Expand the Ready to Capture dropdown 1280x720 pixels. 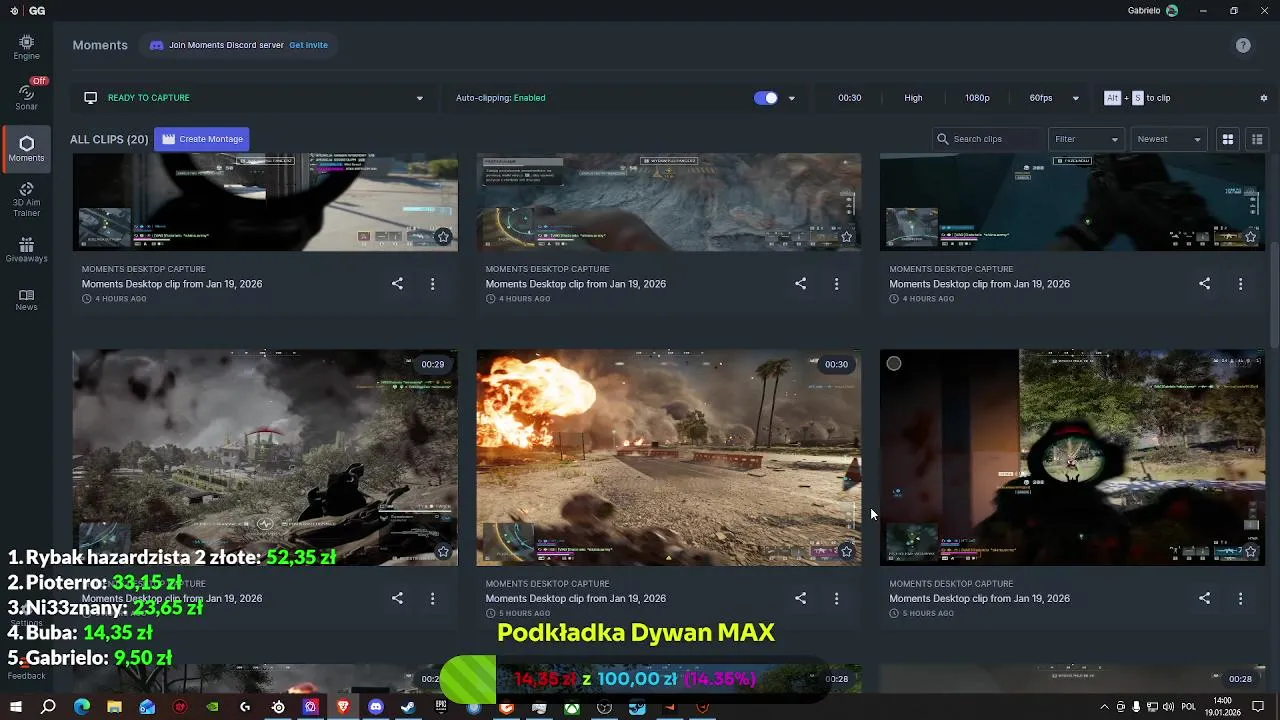419,98
